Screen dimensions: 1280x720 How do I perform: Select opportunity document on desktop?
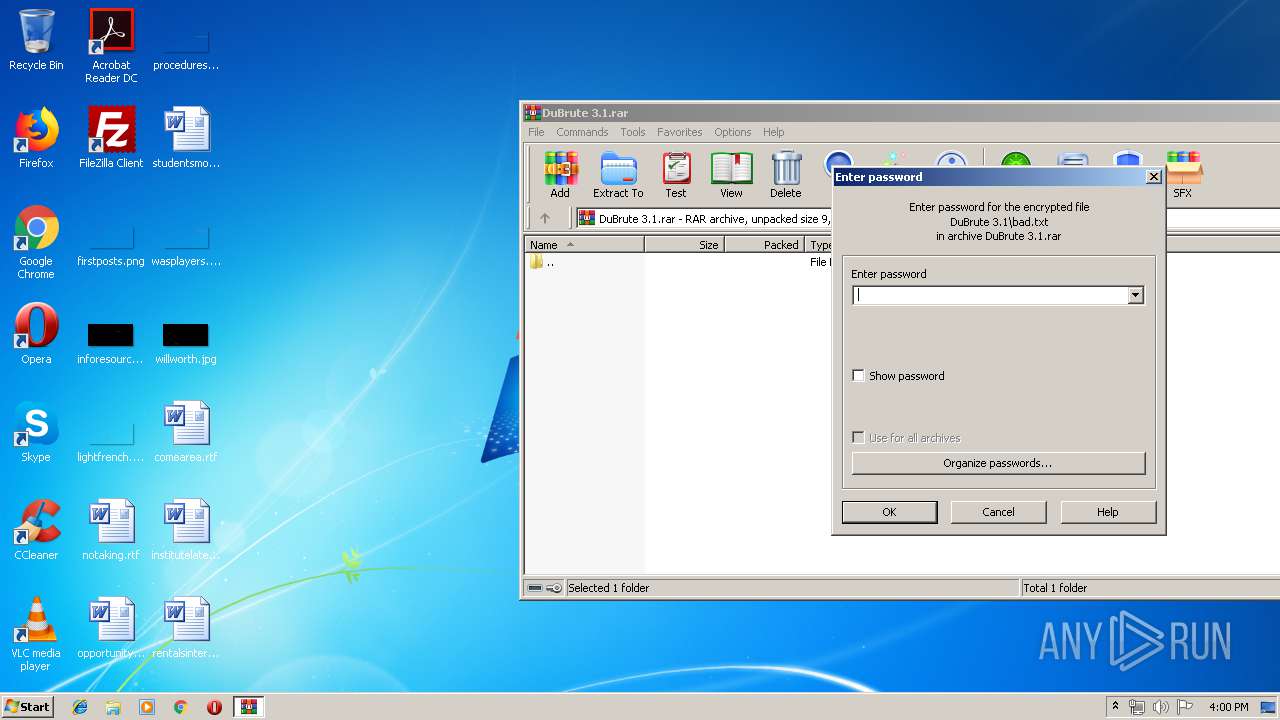[x=111, y=628]
